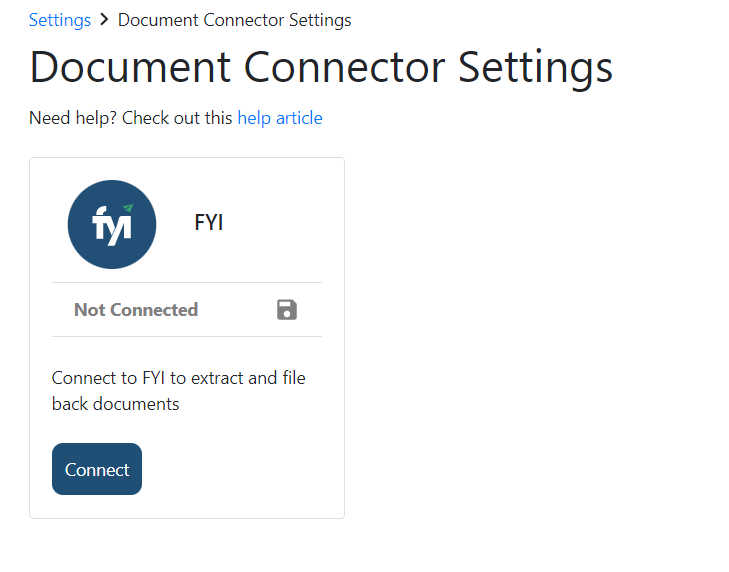
Task: Click the Not Connected status label
Action: (x=136, y=310)
